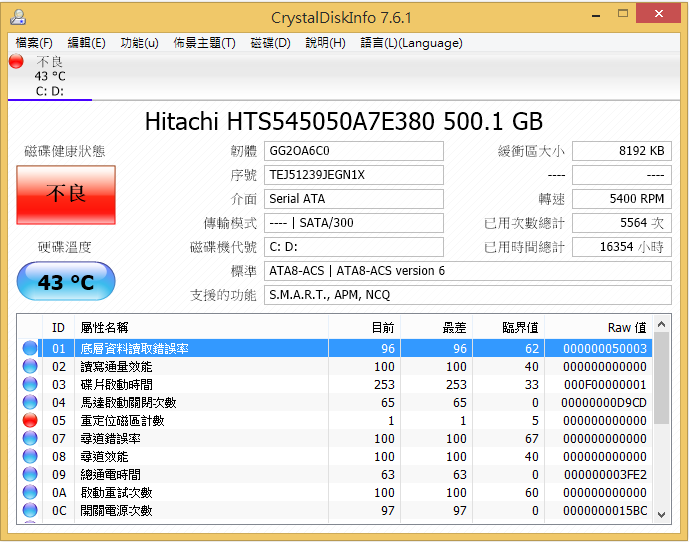Click blue status circle for attribute 09
This screenshot has width=689, height=542.
30,474
